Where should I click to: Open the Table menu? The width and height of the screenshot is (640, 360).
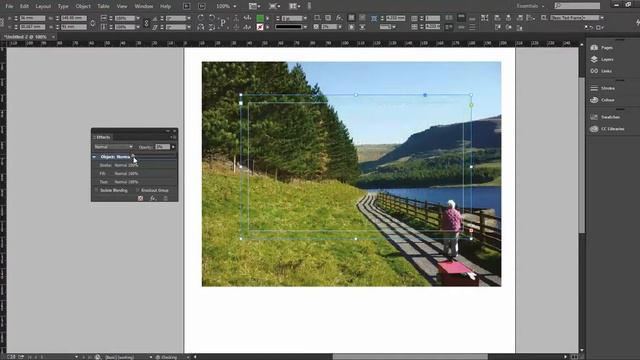103,6
